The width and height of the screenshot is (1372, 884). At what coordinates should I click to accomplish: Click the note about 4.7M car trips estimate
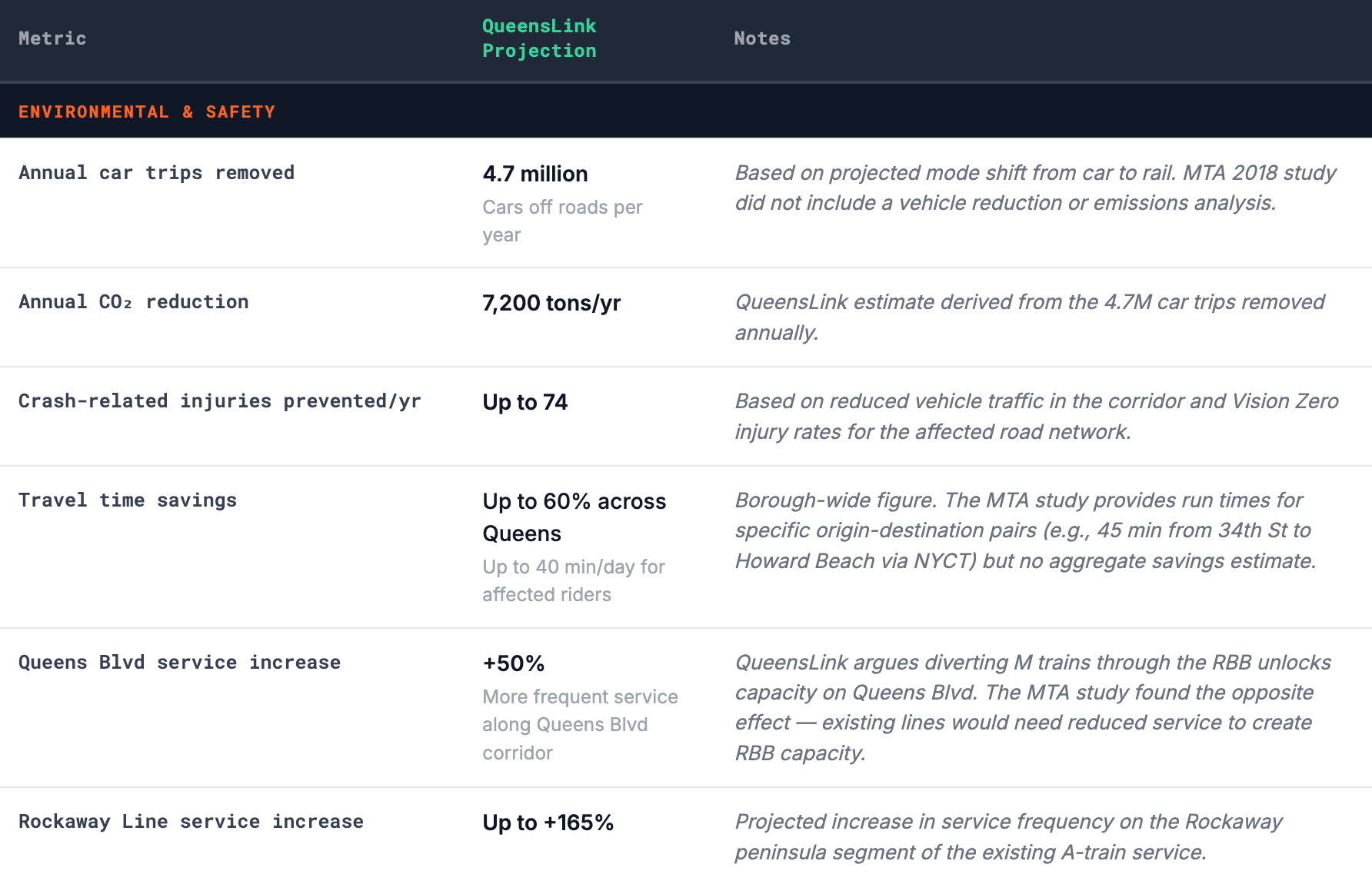(1030, 317)
